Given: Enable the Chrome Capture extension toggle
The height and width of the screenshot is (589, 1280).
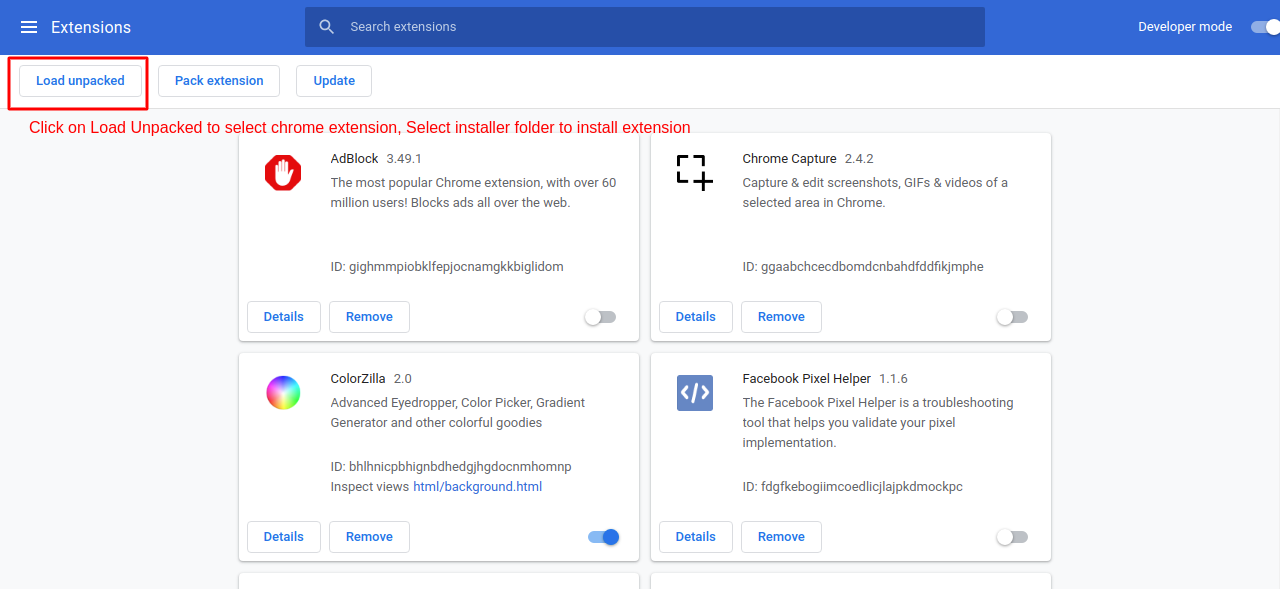Looking at the screenshot, I should click(1013, 317).
